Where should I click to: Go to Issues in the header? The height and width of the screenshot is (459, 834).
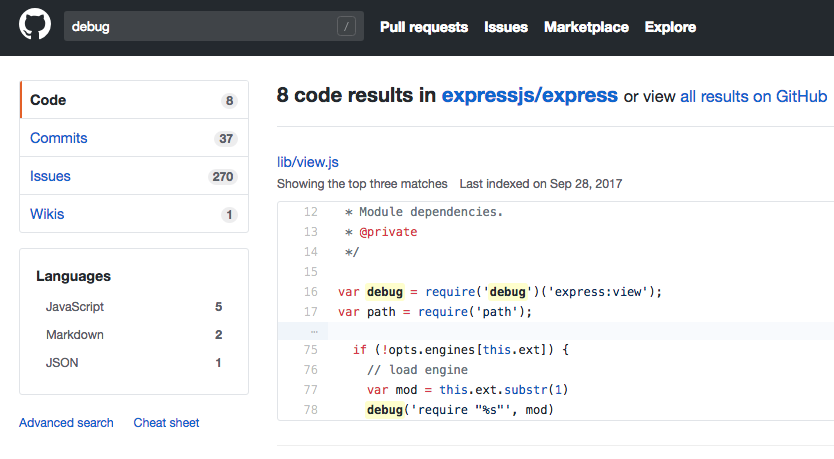tap(506, 27)
